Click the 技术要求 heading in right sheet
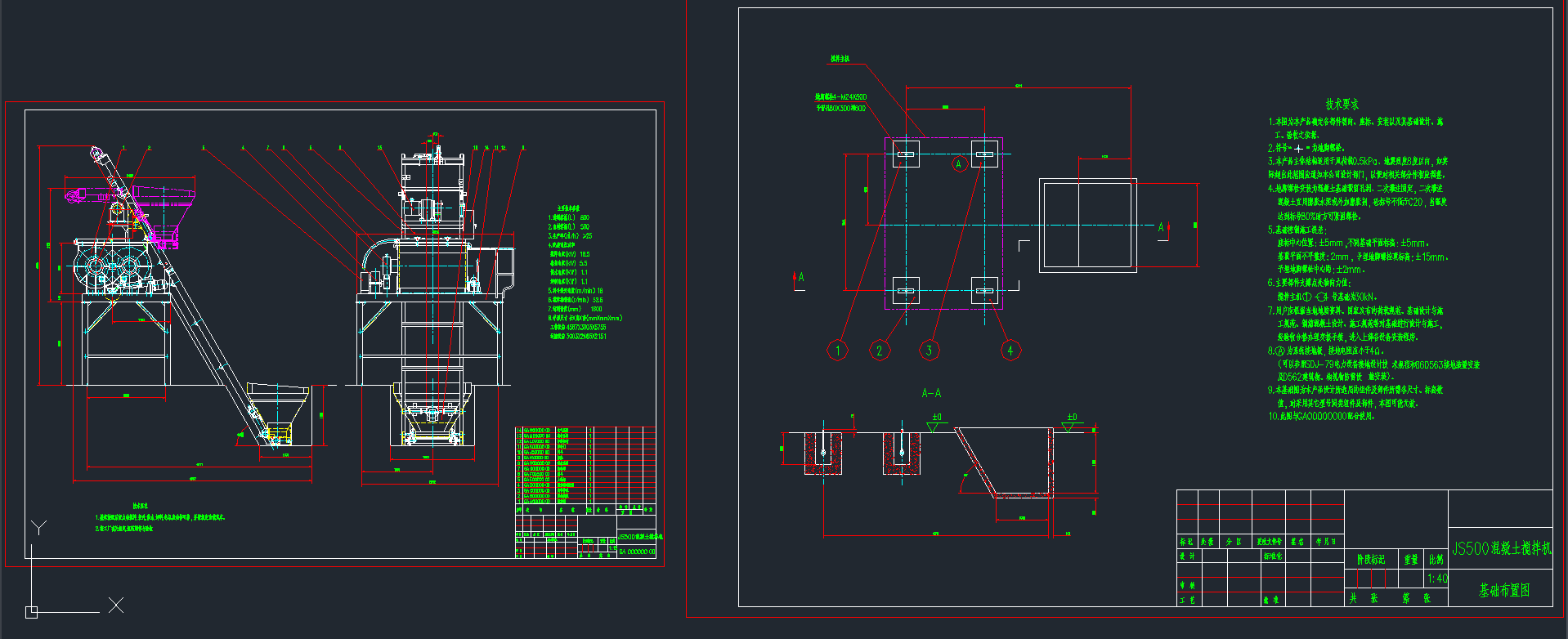1568x639 pixels. 1342,104
